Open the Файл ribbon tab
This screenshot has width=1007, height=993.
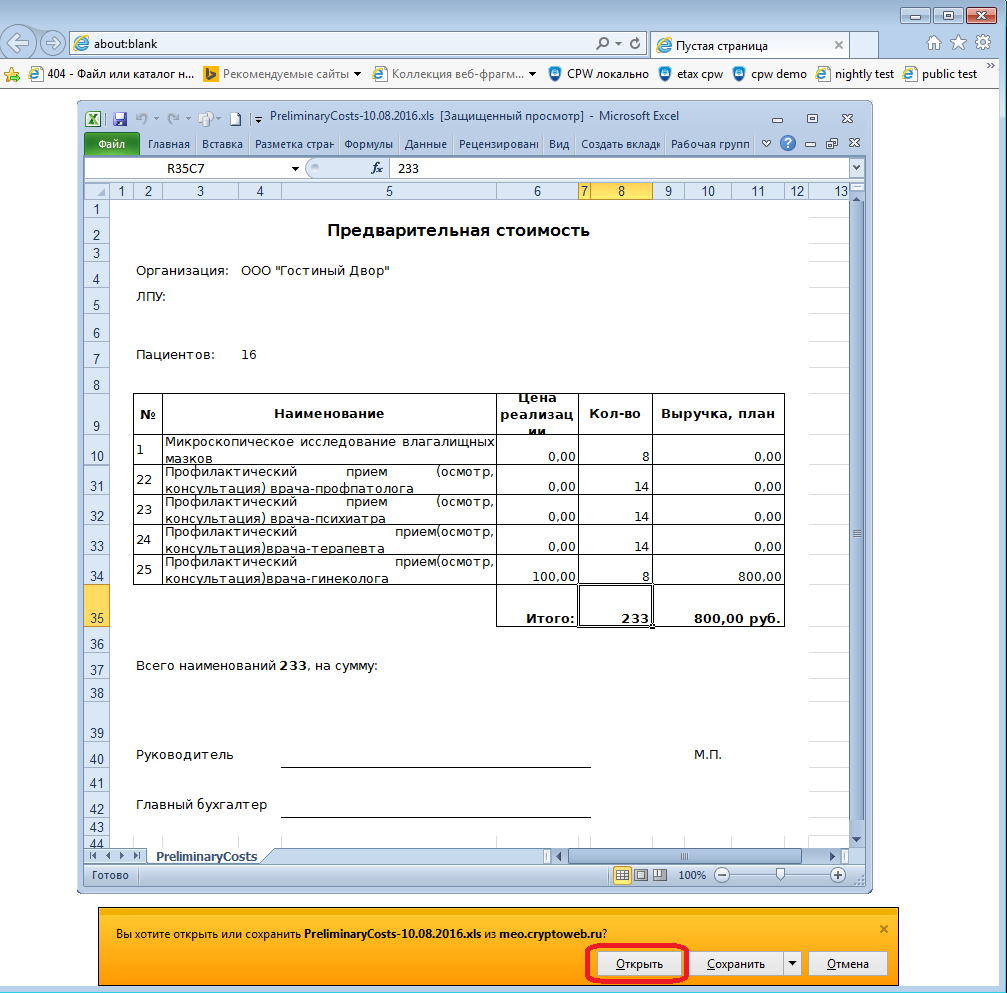[111, 144]
